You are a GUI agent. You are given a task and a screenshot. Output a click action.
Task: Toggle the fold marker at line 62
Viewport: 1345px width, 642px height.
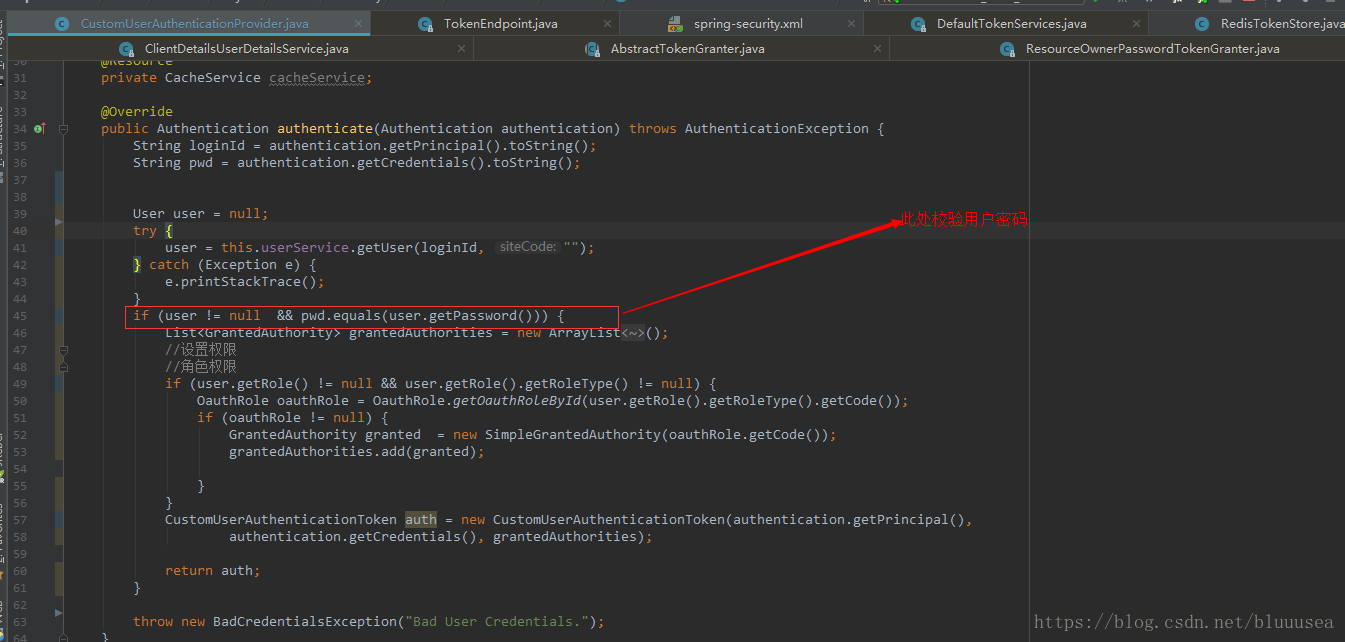coord(59,611)
